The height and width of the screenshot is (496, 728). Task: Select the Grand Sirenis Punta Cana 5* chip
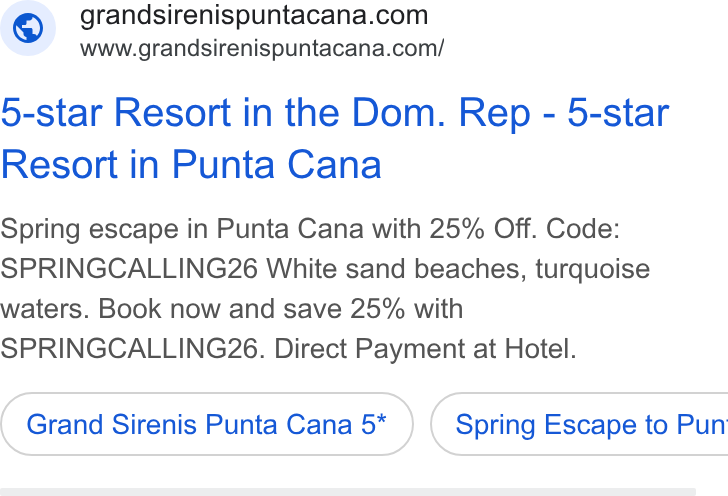pyautogui.click(x=207, y=424)
